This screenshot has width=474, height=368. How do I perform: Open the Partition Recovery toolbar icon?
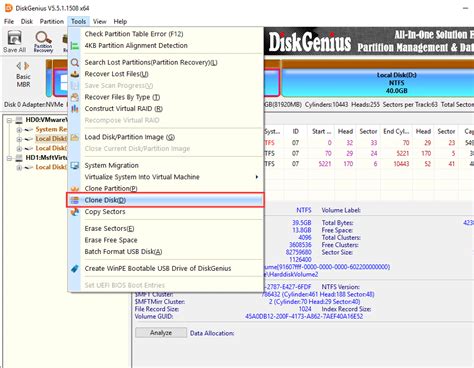click(x=43, y=41)
